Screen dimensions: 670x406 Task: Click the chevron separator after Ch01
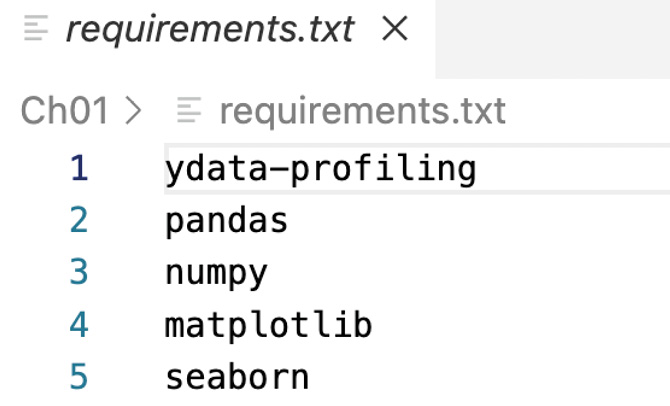133,111
